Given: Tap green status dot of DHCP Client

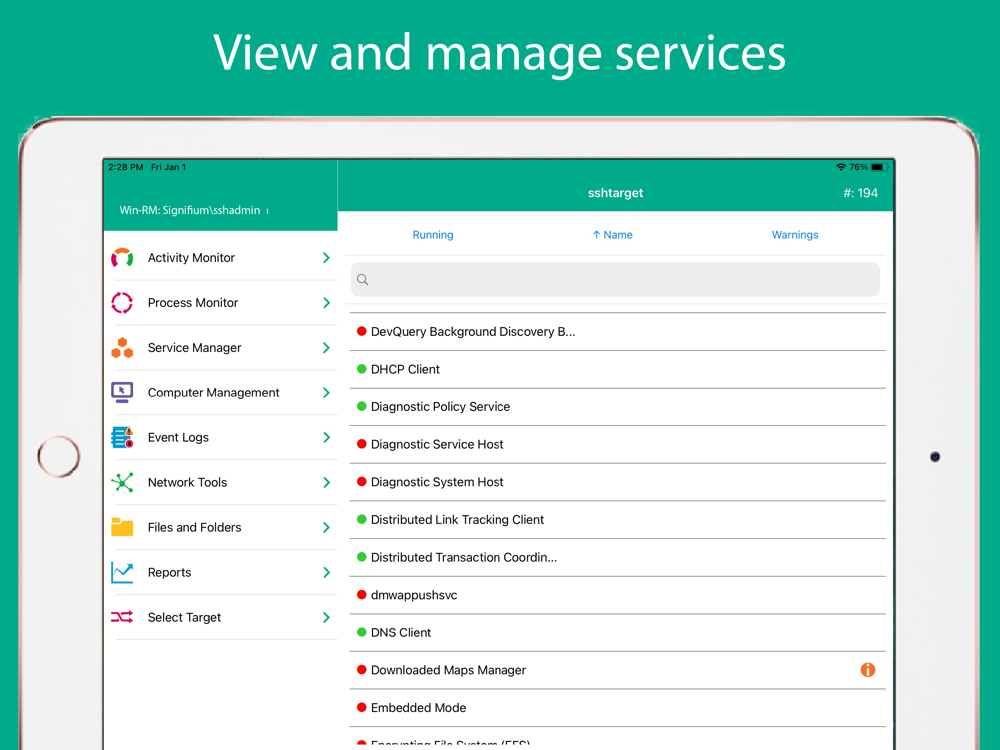Looking at the screenshot, I should (x=362, y=369).
